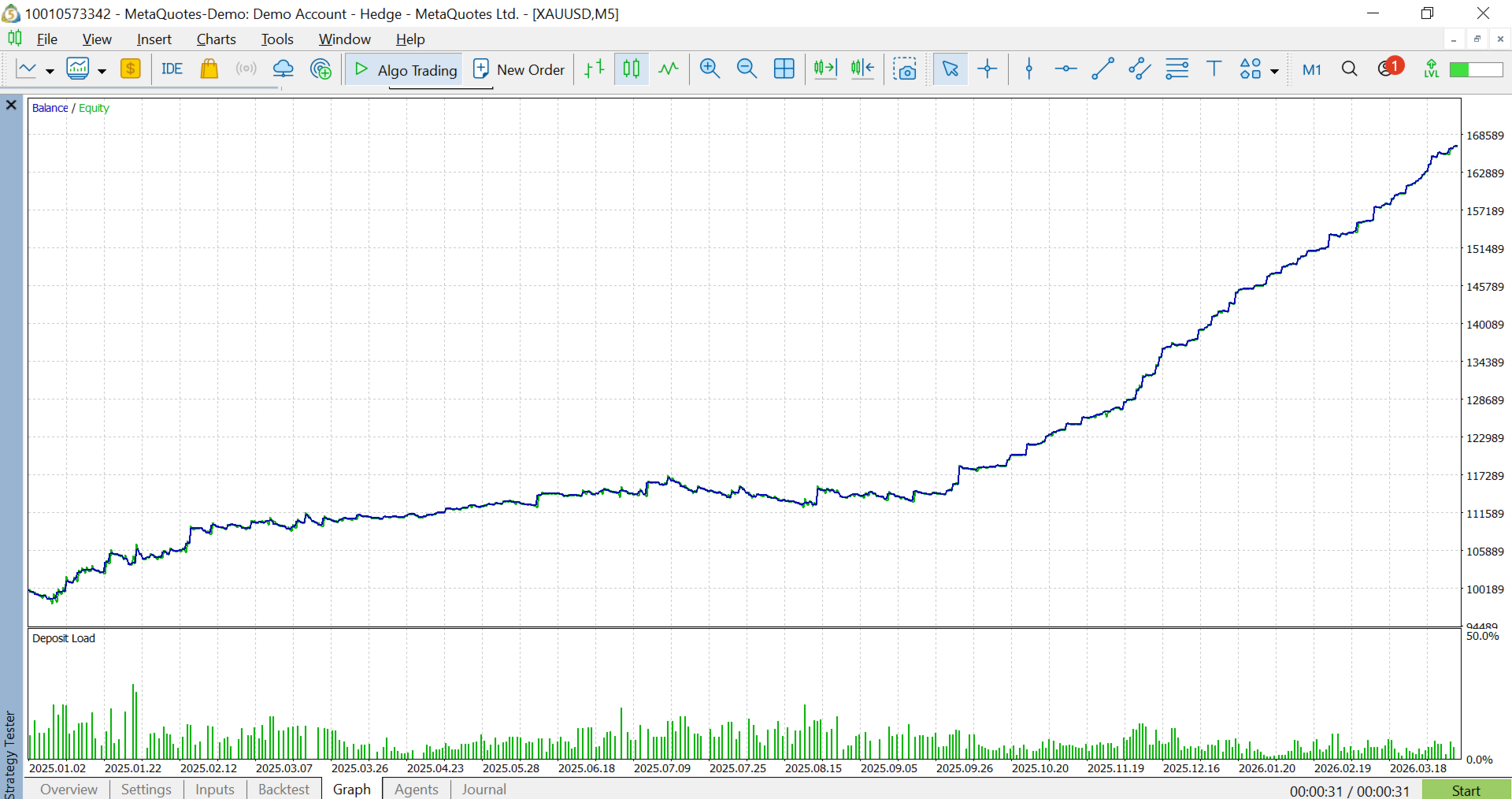Open the Help menu
Screen dimensions: 1512x799
(410, 39)
